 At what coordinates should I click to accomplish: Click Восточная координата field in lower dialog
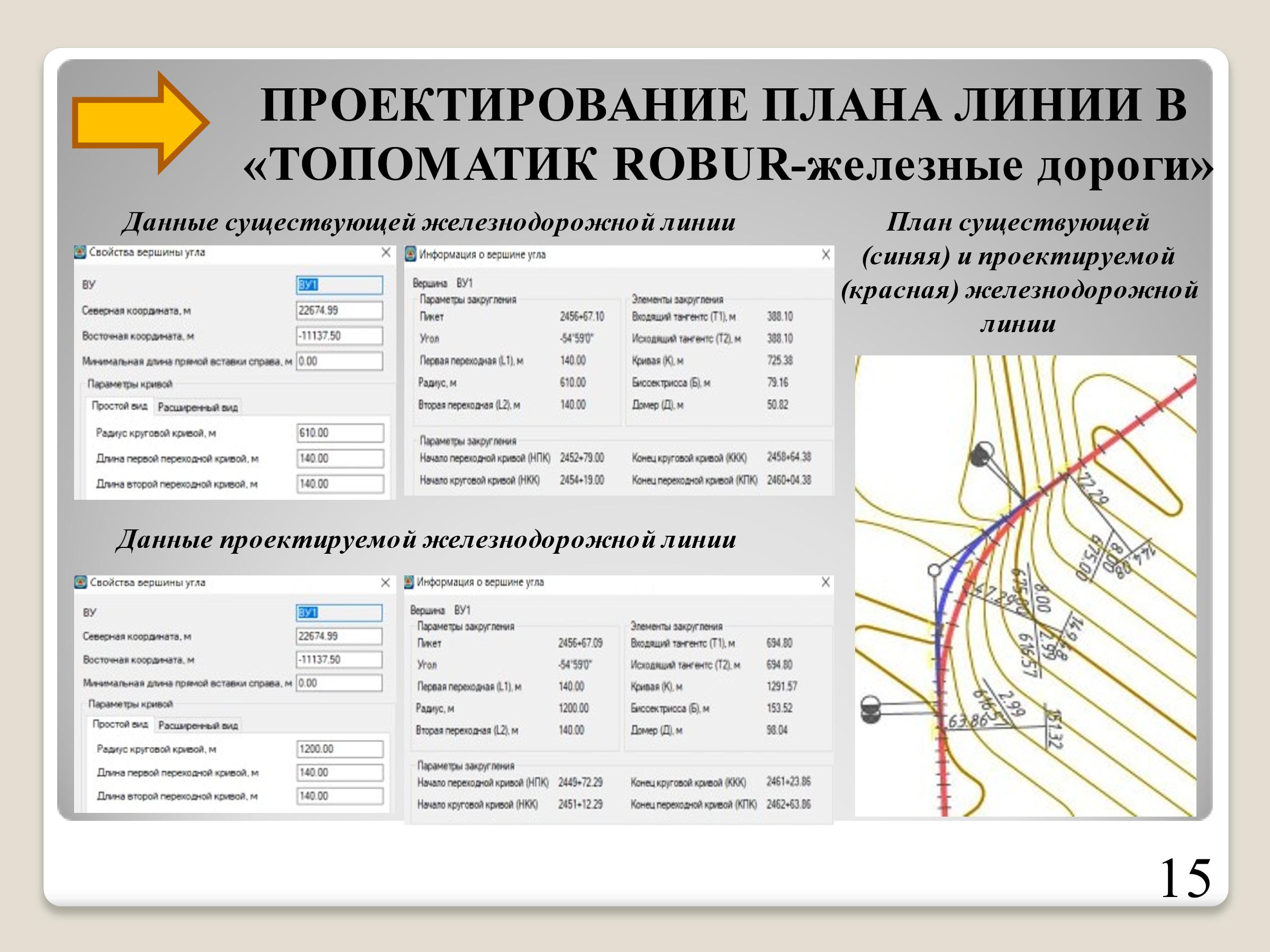click(339, 660)
